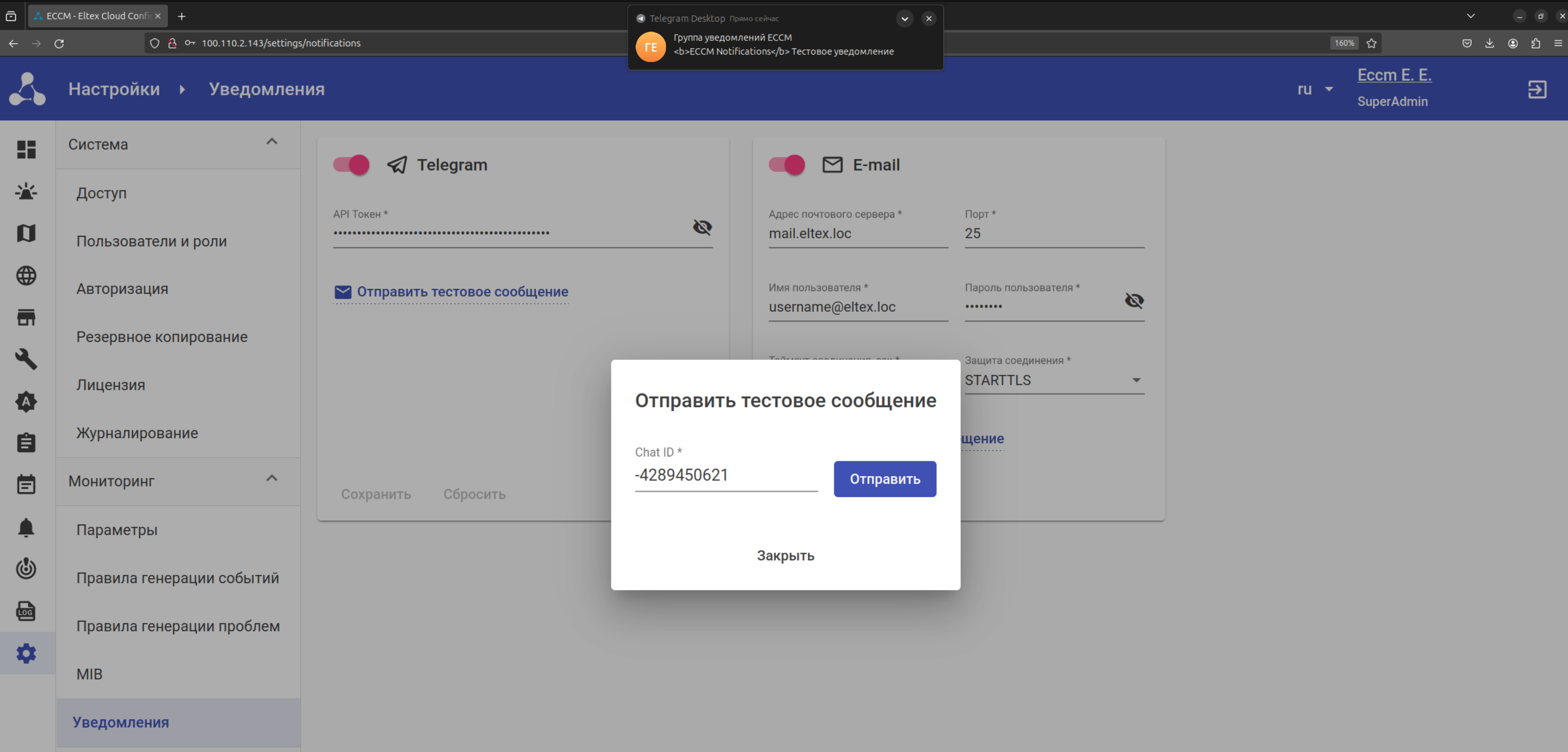Click the globe network sidebar icon

pos(26,276)
